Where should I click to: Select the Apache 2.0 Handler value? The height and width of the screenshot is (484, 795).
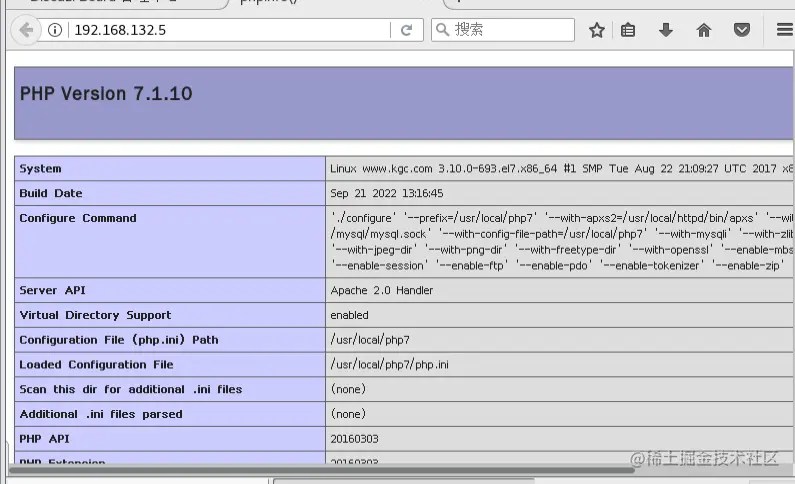[x=382, y=290]
